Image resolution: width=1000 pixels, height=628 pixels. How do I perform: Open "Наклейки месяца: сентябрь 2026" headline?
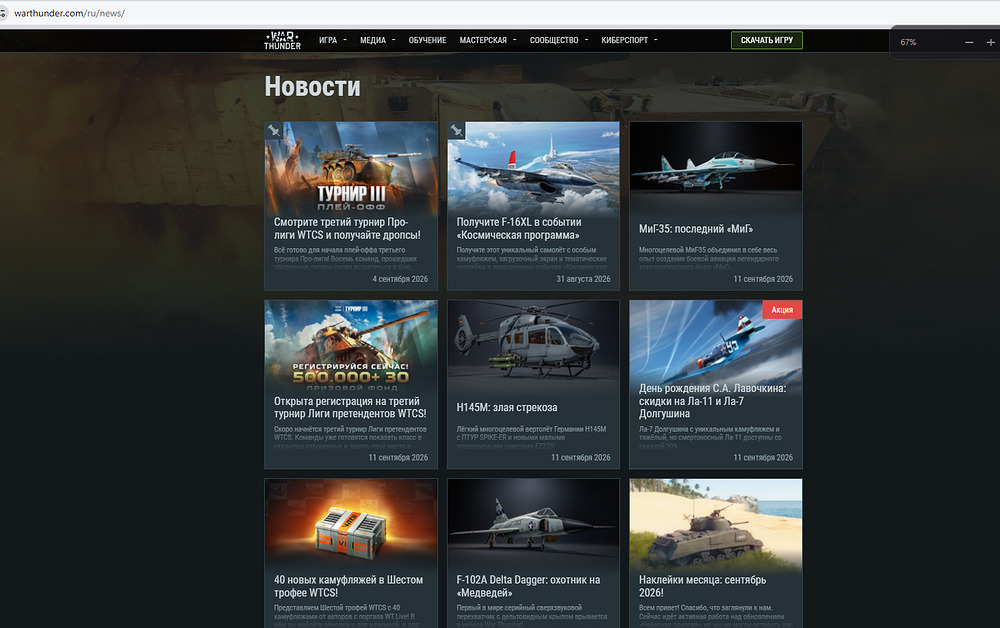[x=702, y=586]
